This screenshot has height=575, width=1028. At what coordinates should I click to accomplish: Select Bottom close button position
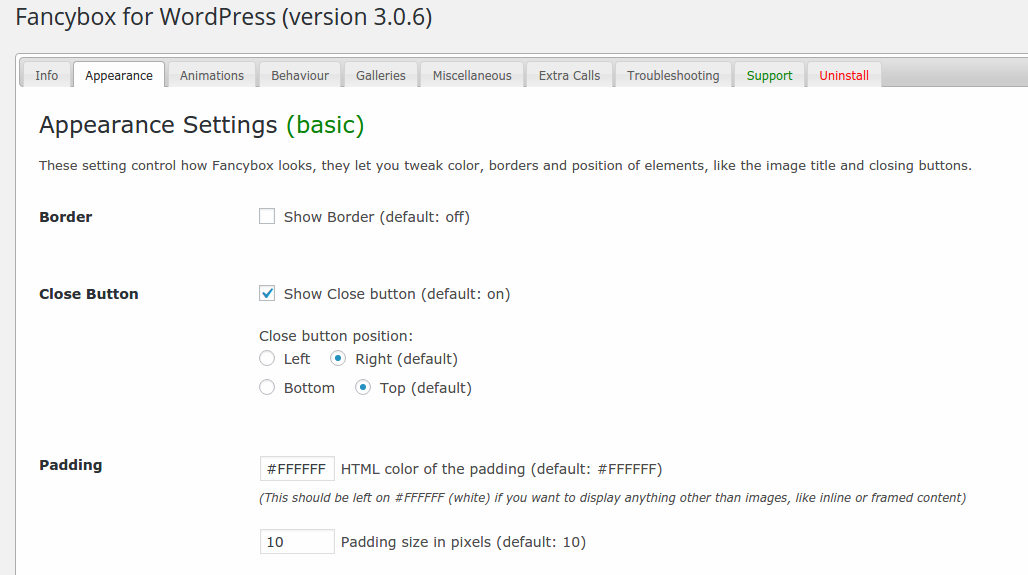pos(267,387)
